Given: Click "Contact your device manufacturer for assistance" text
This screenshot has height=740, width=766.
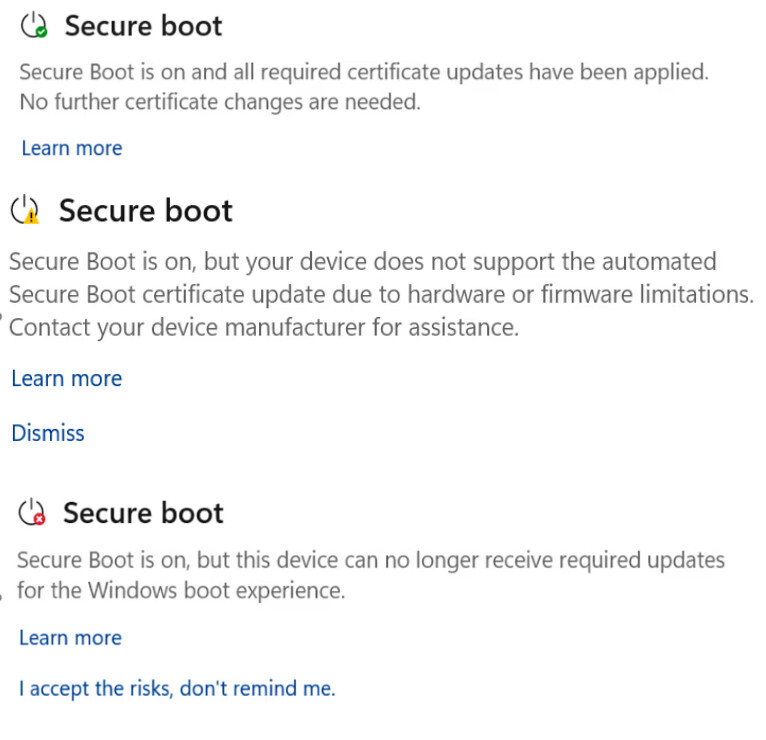Looking at the screenshot, I should coord(264,327).
